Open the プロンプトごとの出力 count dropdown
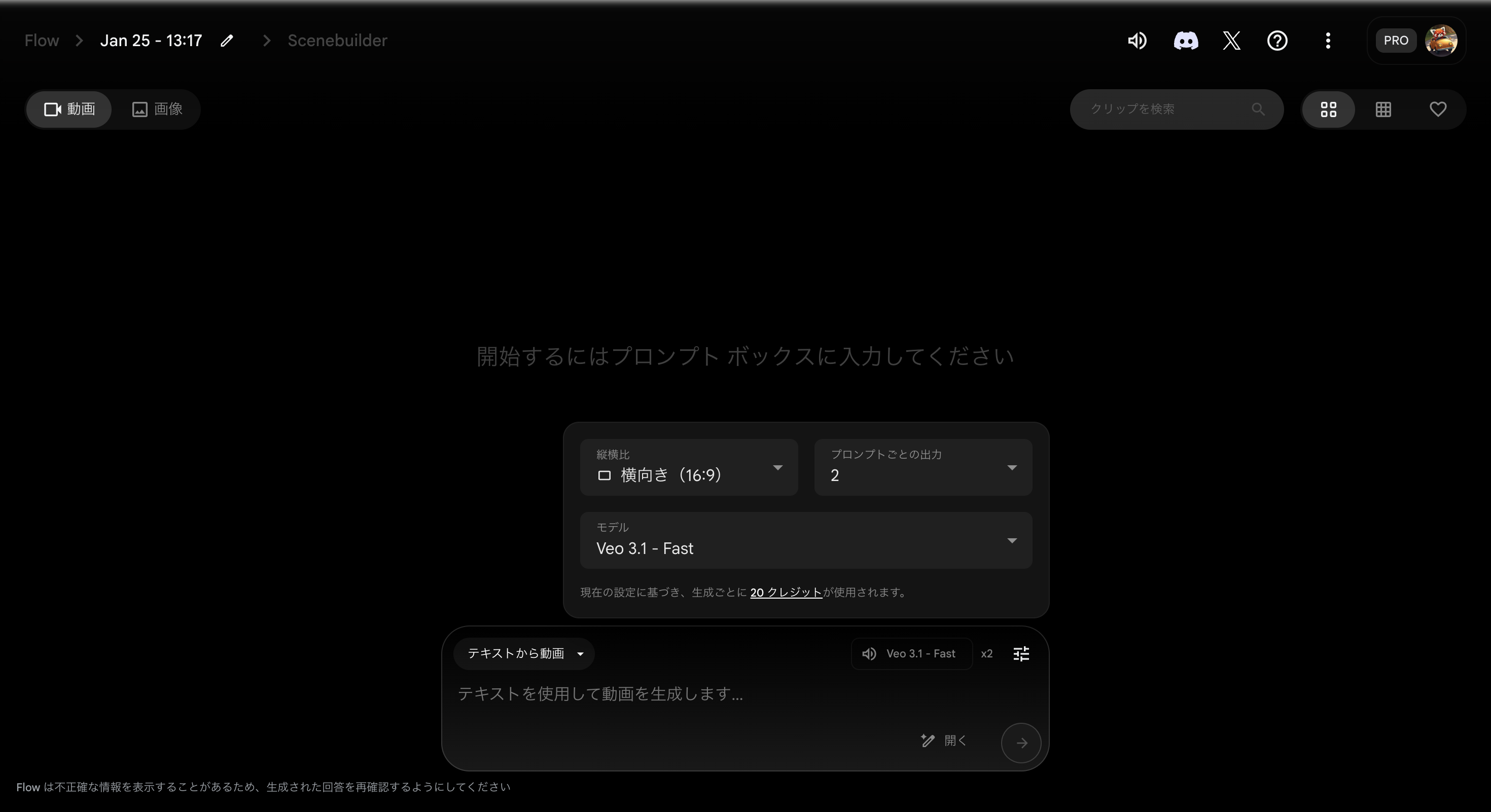Image resolution: width=1491 pixels, height=812 pixels. pos(922,467)
